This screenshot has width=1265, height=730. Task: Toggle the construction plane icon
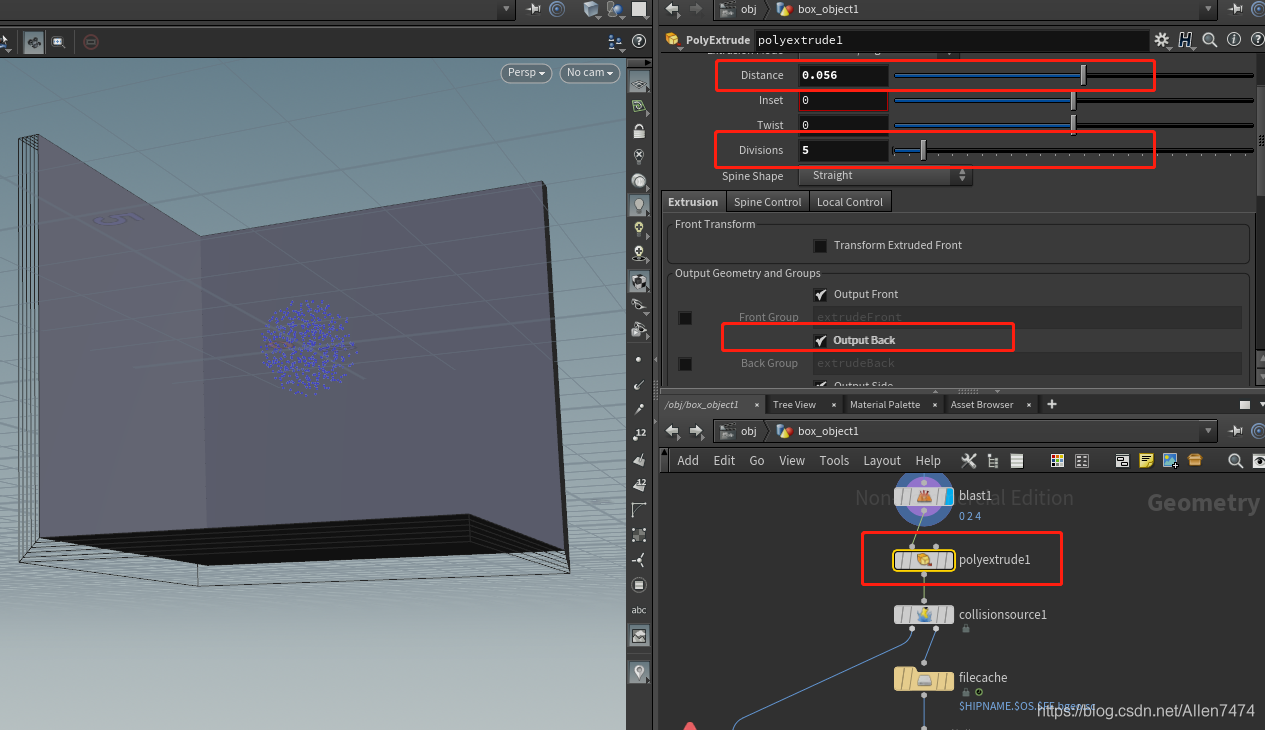click(639, 106)
